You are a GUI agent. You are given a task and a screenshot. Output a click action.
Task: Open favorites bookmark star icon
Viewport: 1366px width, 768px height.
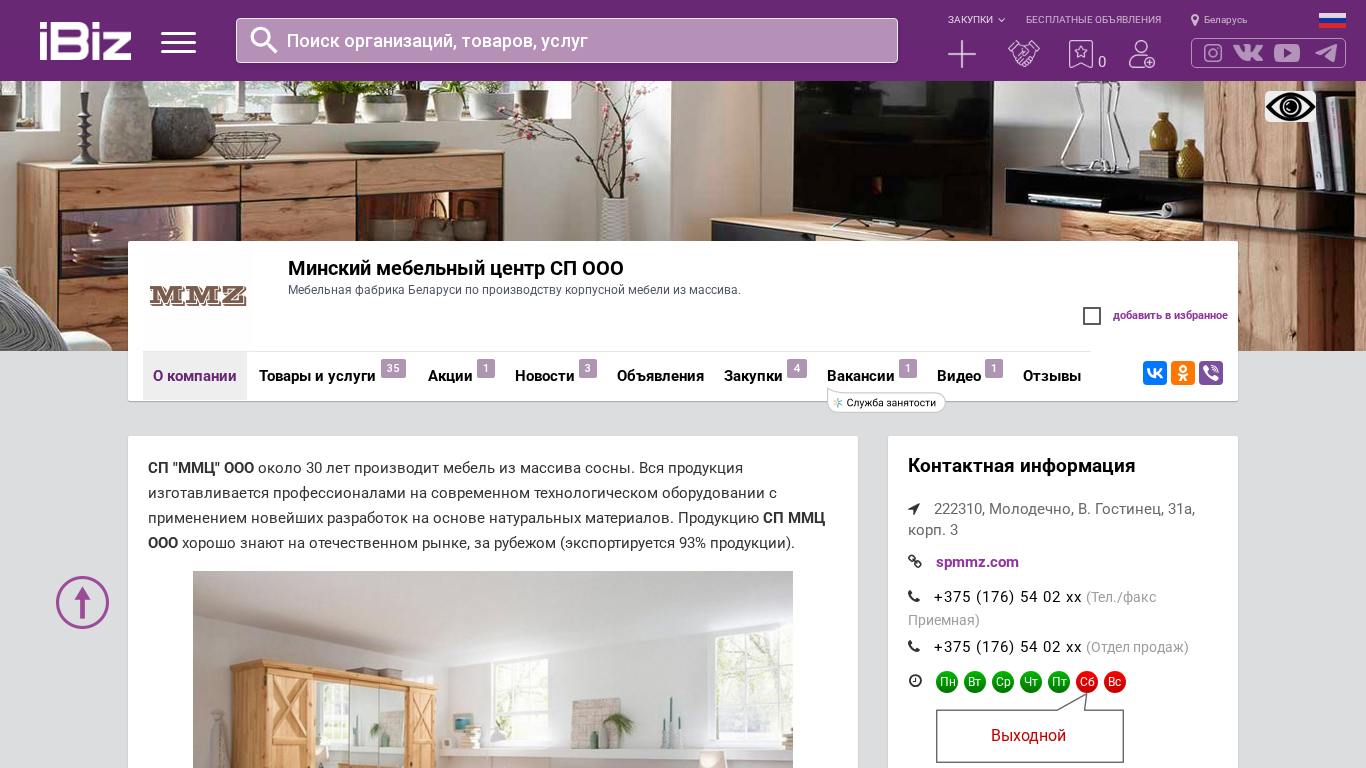pyautogui.click(x=1081, y=54)
